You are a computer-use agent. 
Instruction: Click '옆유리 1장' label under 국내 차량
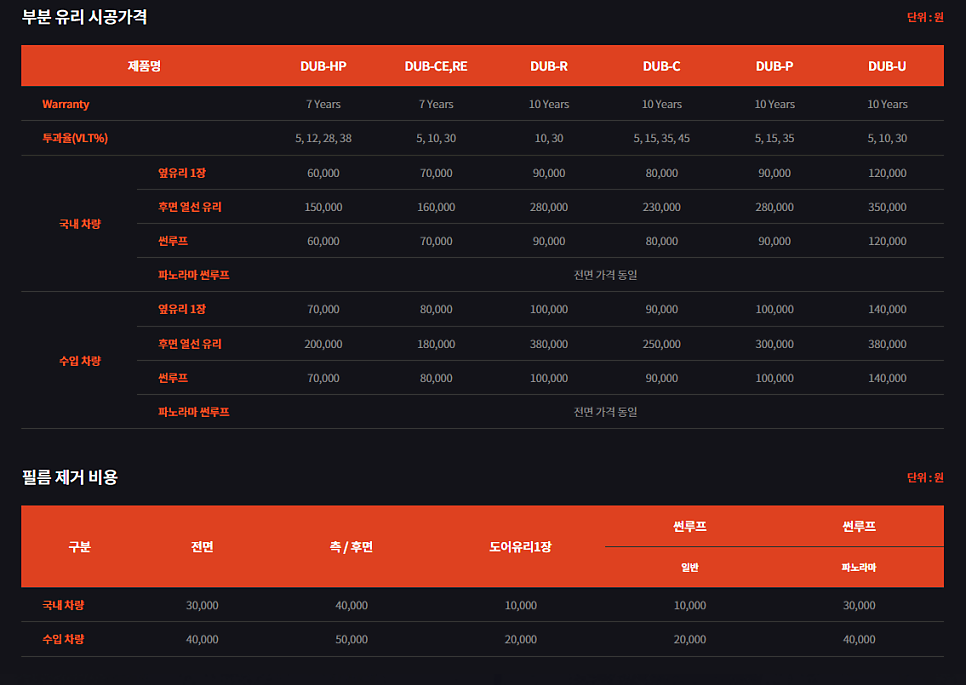tap(182, 173)
